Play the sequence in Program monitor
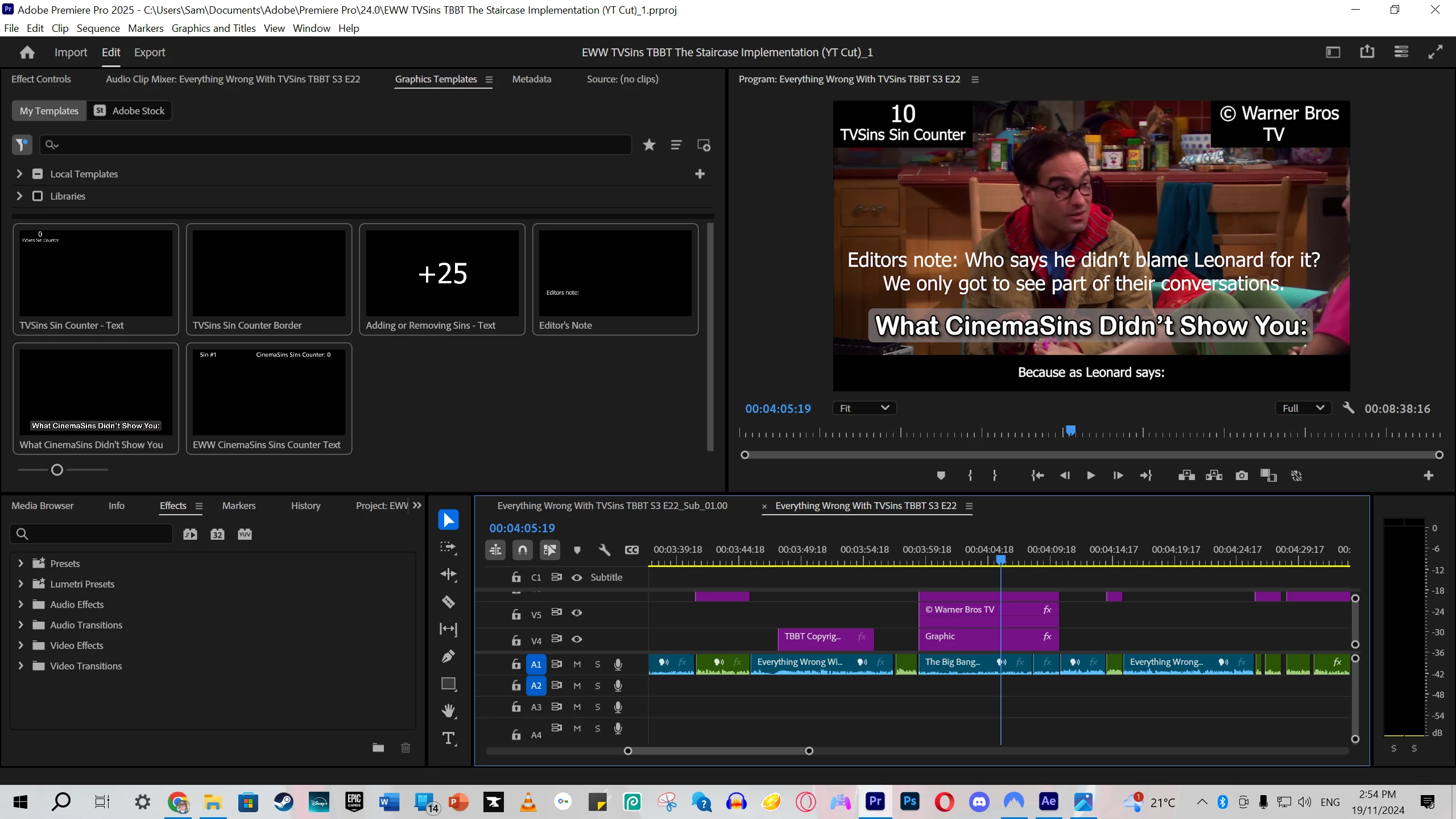 tap(1090, 475)
